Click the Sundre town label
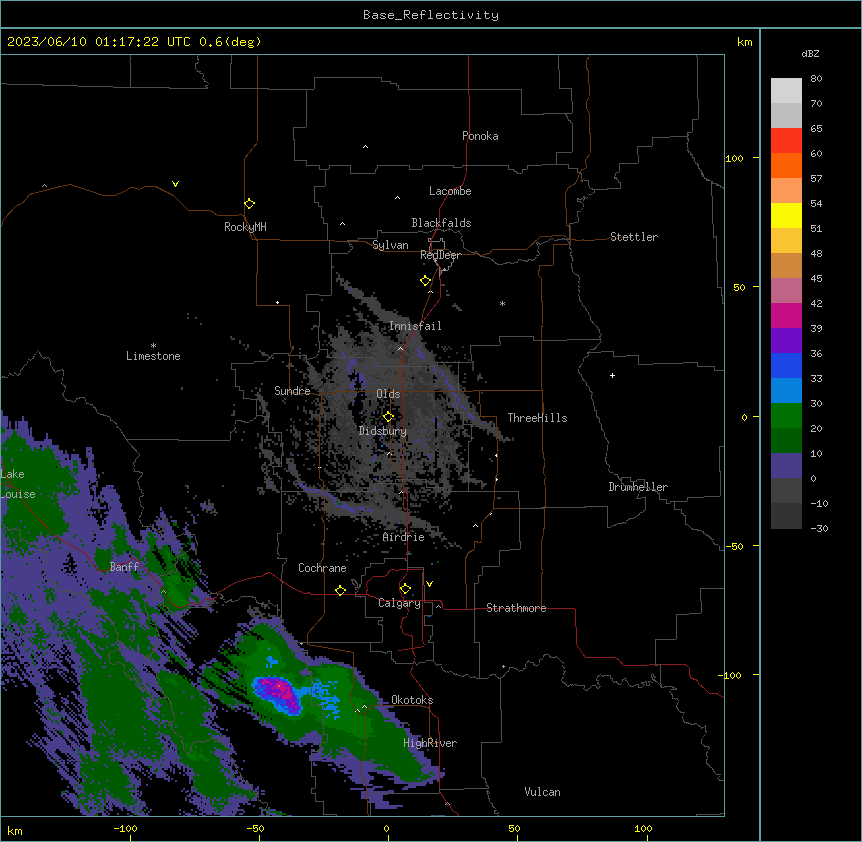 292,391
